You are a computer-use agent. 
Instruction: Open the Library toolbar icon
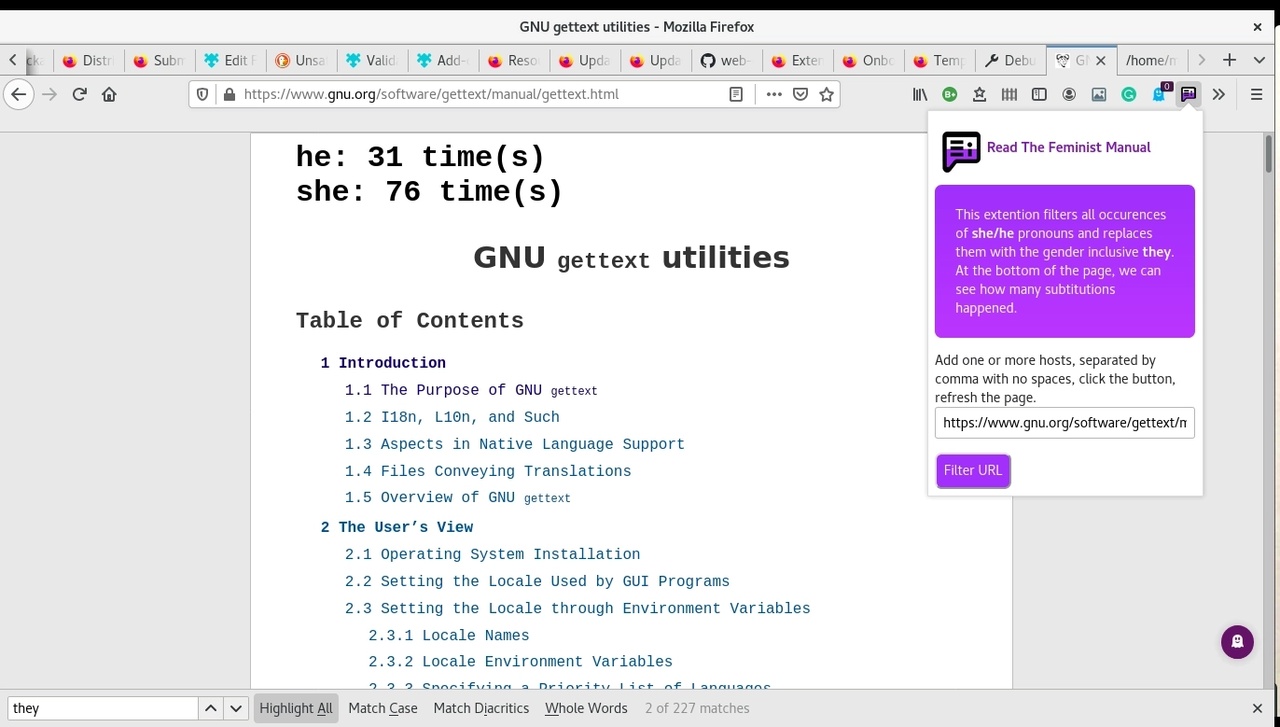click(x=920, y=94)
